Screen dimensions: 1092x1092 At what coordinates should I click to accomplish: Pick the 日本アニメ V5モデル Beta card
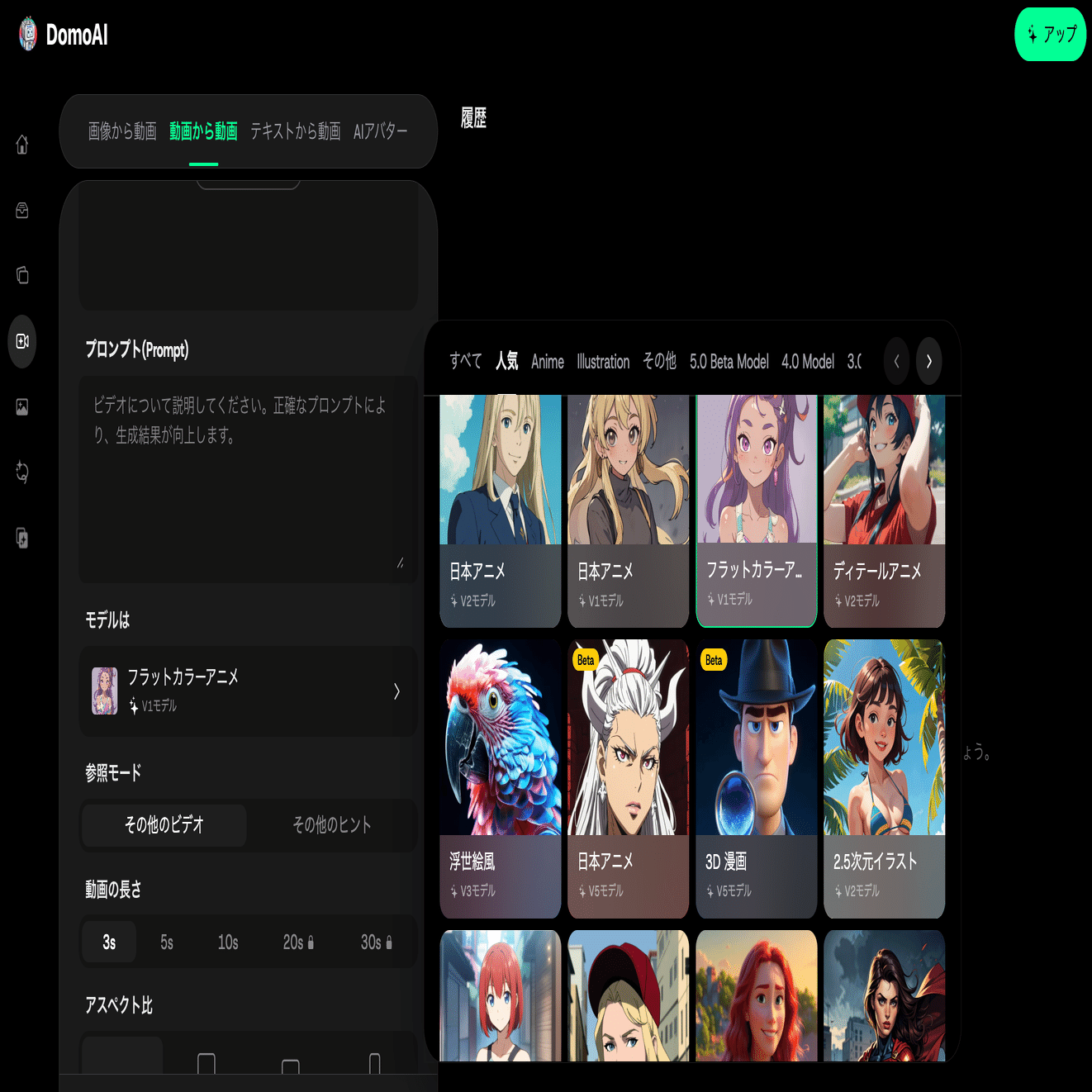pos(629,779)
